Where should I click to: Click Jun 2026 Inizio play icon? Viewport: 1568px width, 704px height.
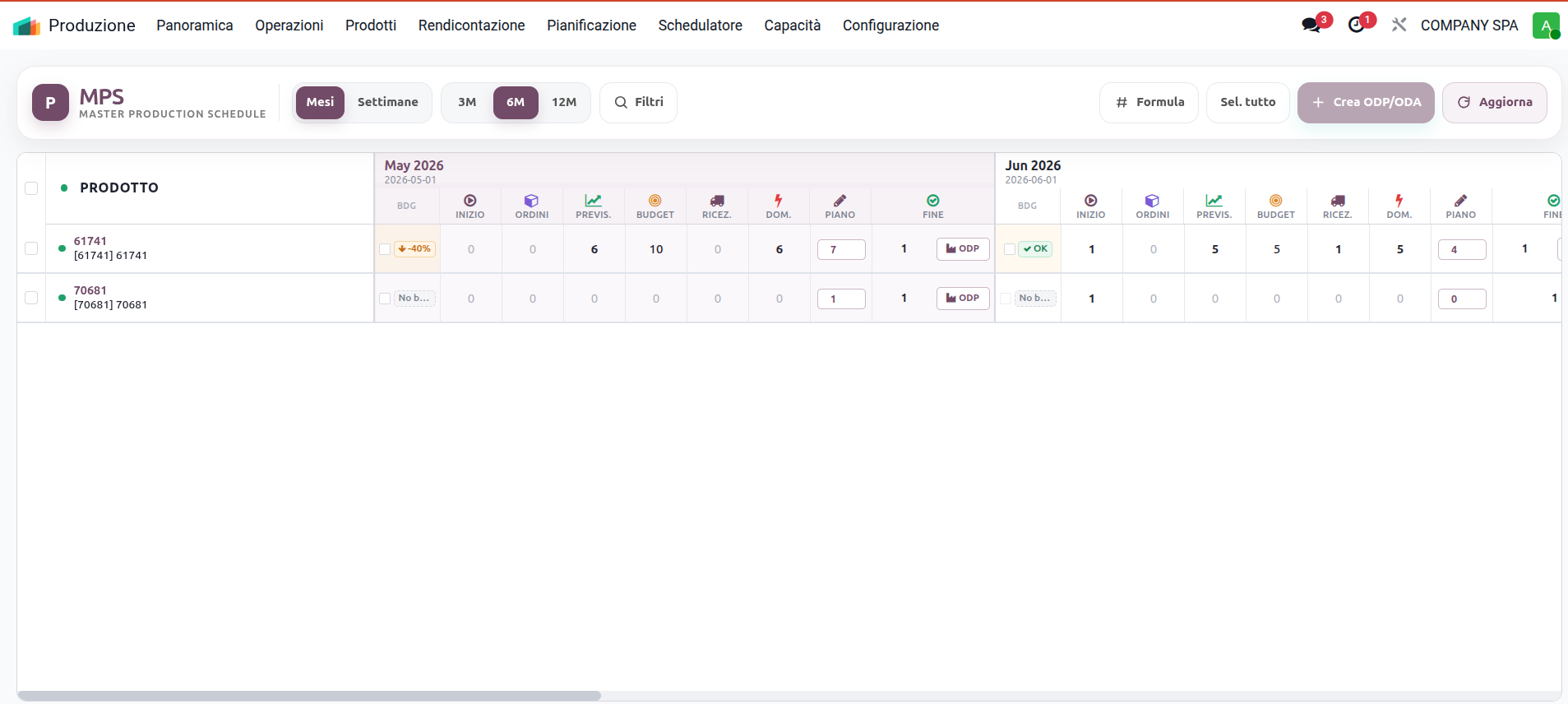pyautogui.click(x=1091, y=201)
